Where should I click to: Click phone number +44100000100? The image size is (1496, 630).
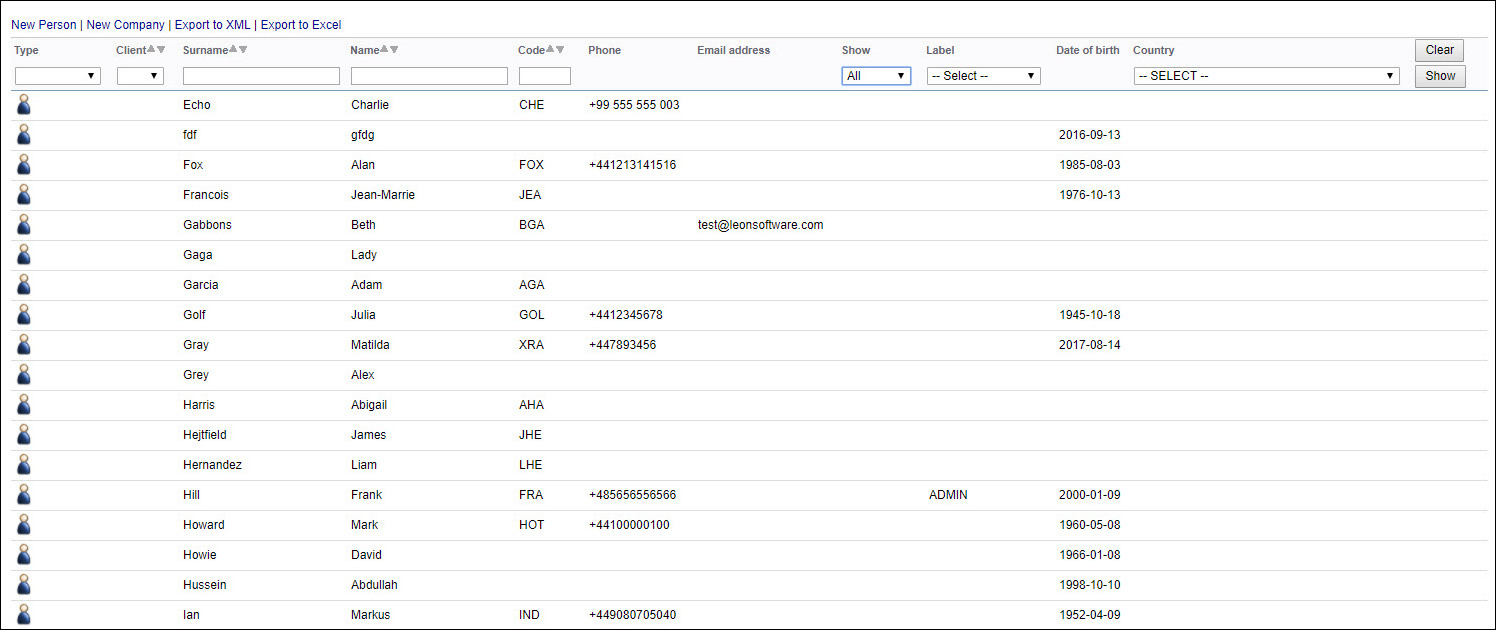pos(629,525)
